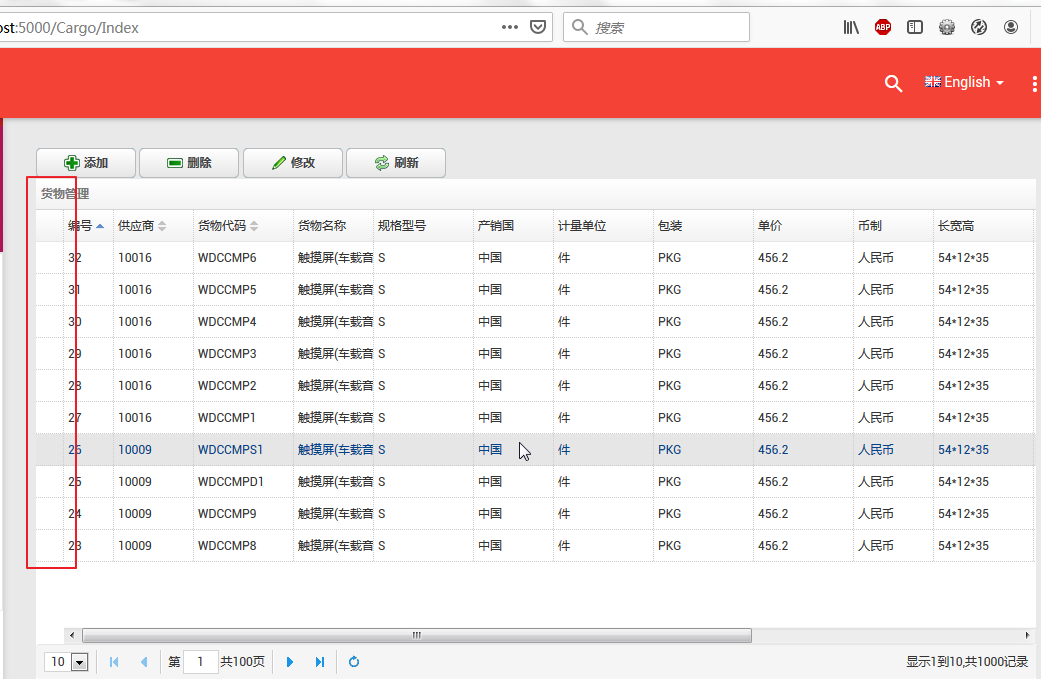
Task: Click the reload icon in the pagination bar
Action: coord(354,661)
